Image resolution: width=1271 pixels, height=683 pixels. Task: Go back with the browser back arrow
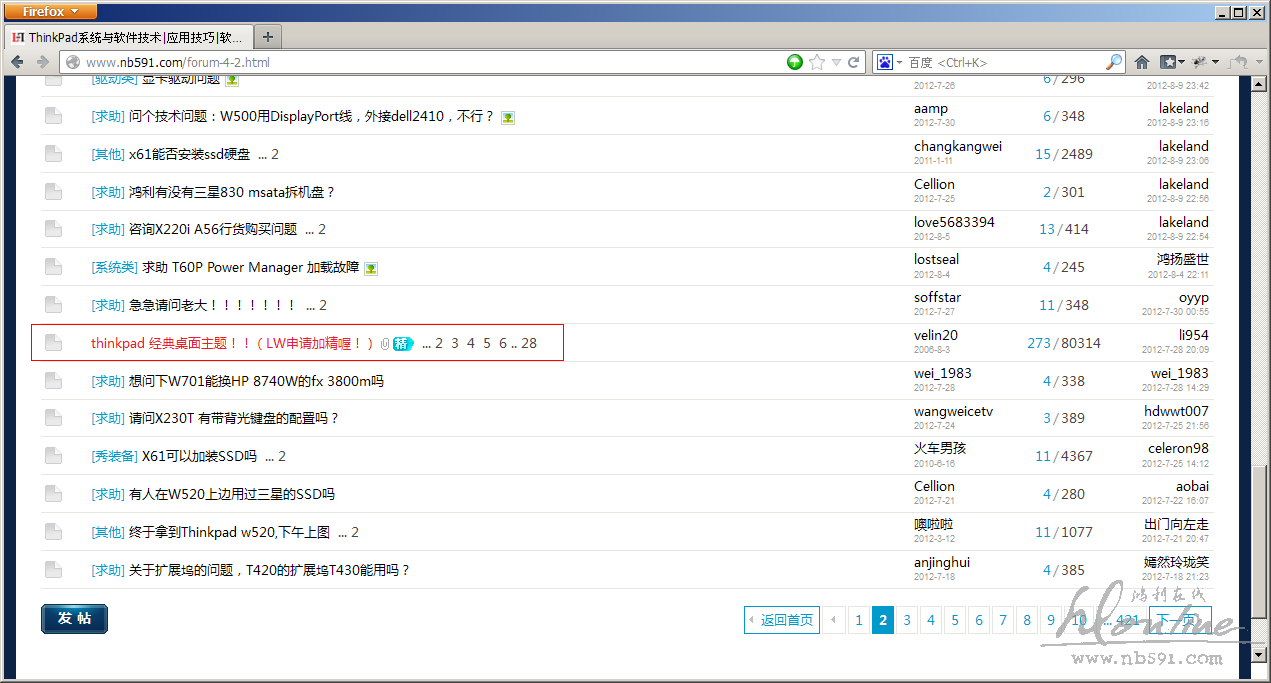pos(17,62)
